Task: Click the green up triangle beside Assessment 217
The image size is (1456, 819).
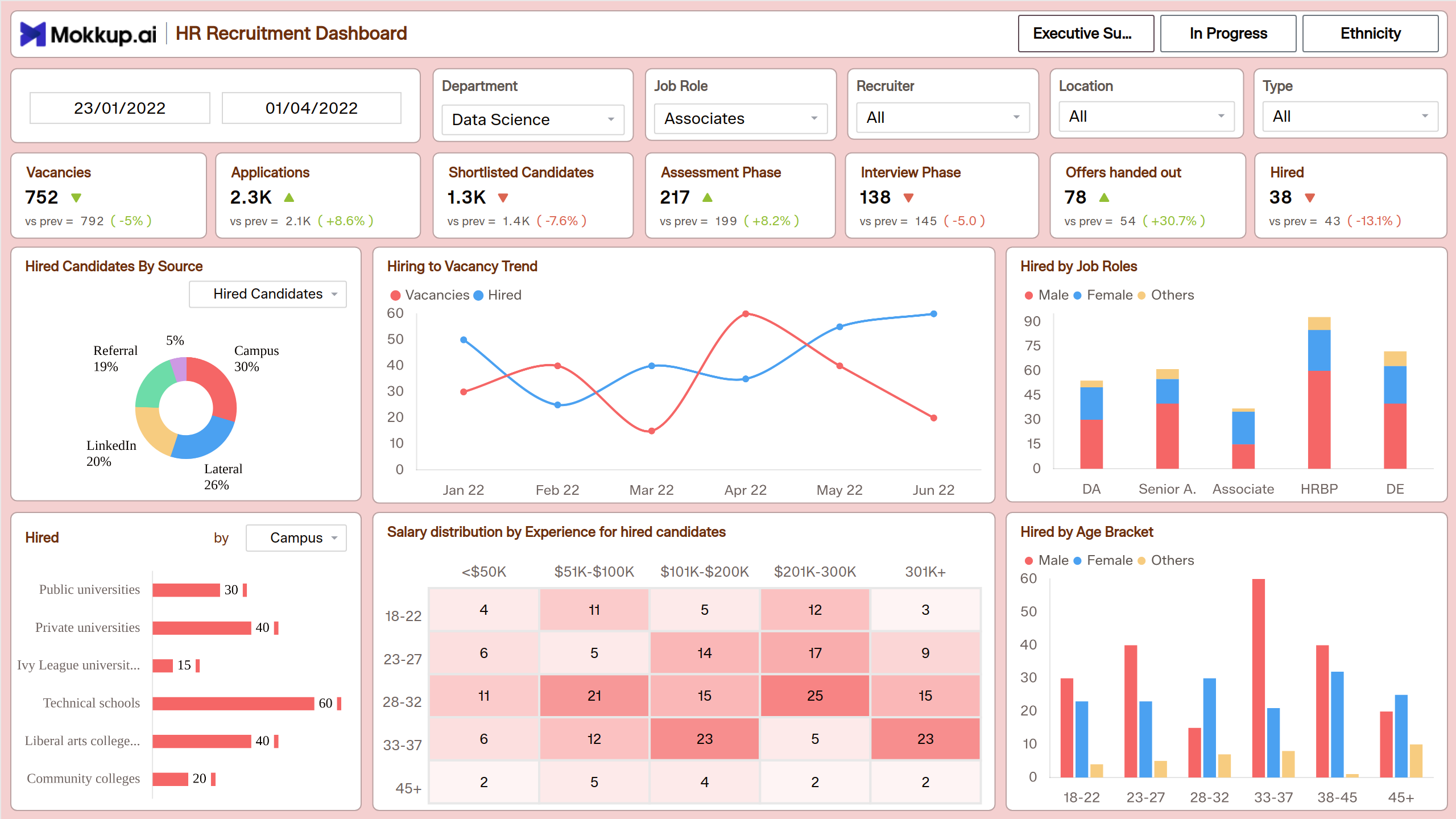Action: (x=708, y=197)
